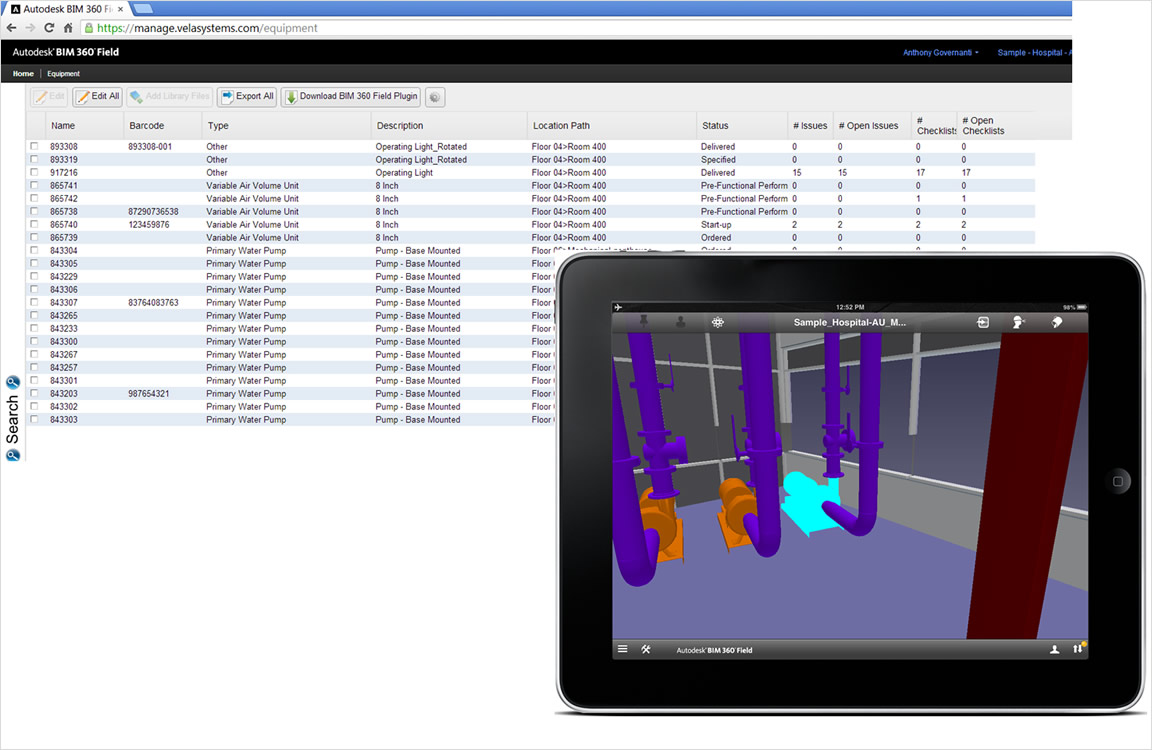Open the gear settings icon in the Equipment toolbar
Viewport: 1152px width, 750px height.
[434, 96]
